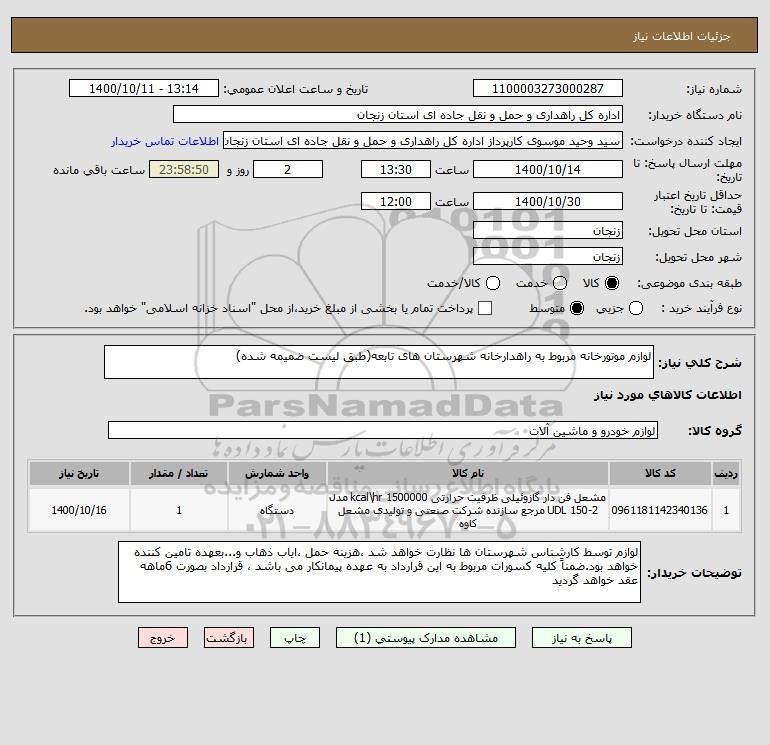Viewport: 770px width, 745px height.
Task: Click the response deadline date 1400/10/14
Action: (x=548, y=169)
